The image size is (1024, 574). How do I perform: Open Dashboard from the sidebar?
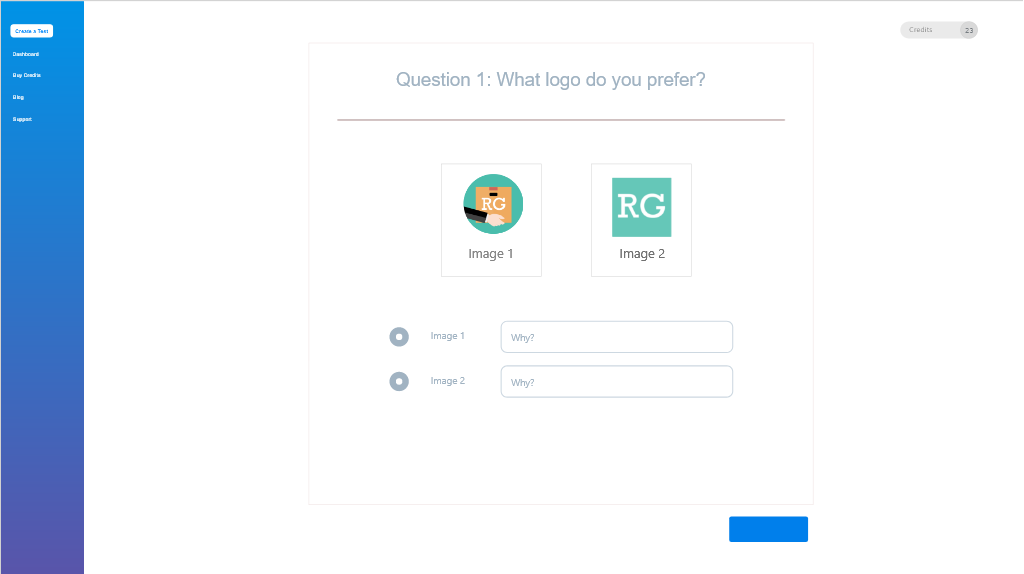tap(26, 54)
